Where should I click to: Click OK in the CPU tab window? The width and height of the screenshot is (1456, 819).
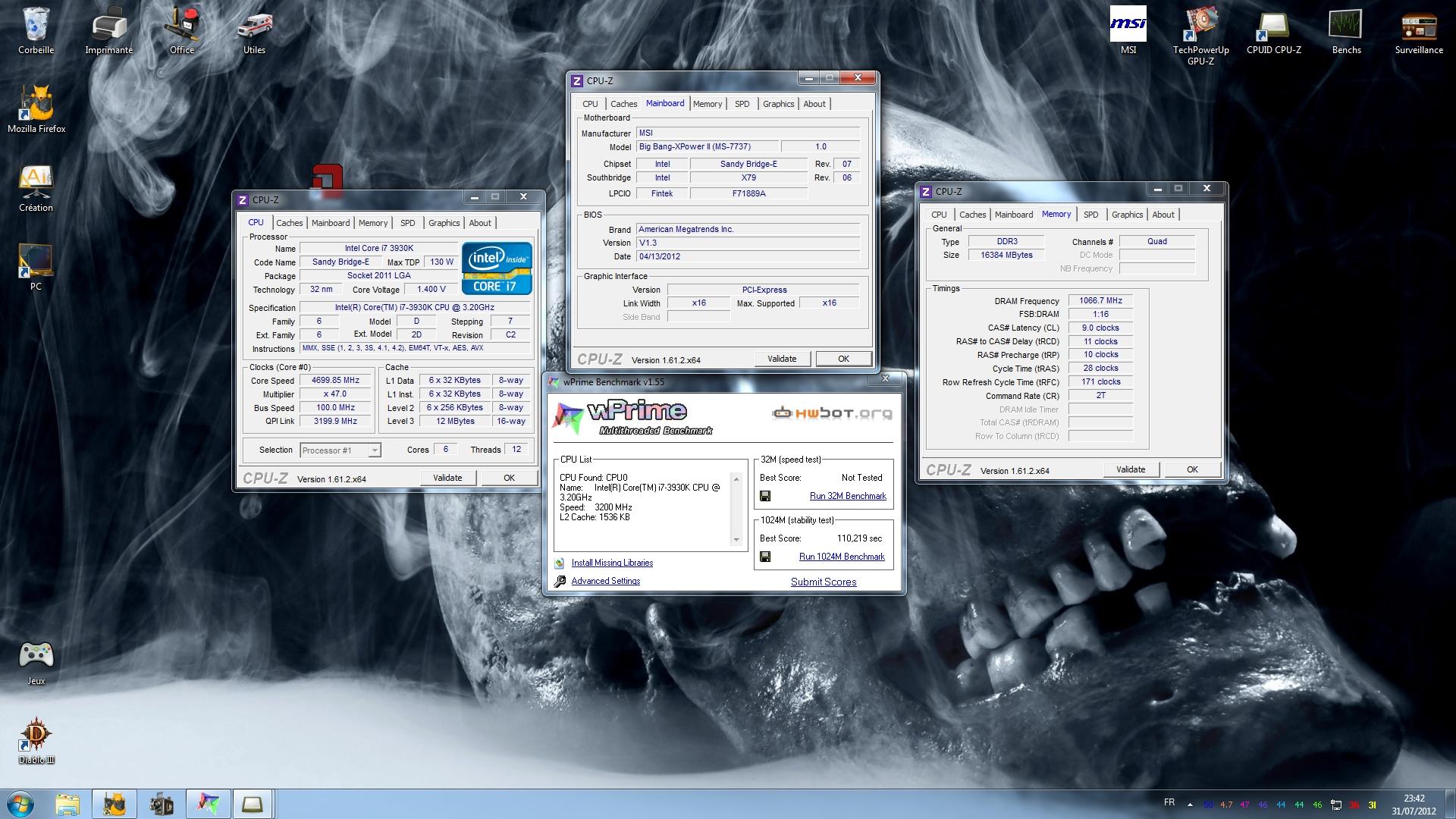pyautogui.click(x=509, y=478)
